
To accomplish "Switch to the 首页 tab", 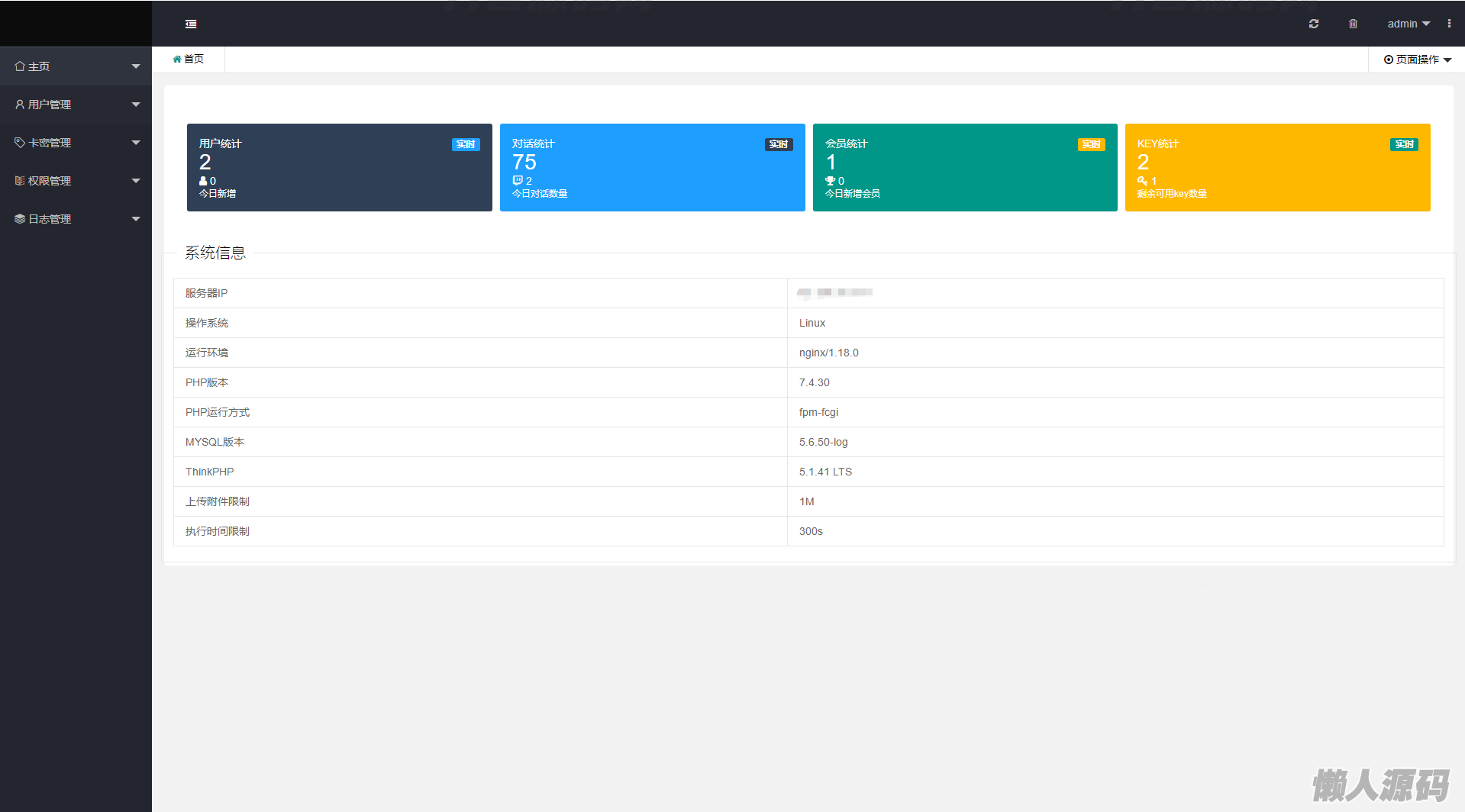I will point(189,59).
